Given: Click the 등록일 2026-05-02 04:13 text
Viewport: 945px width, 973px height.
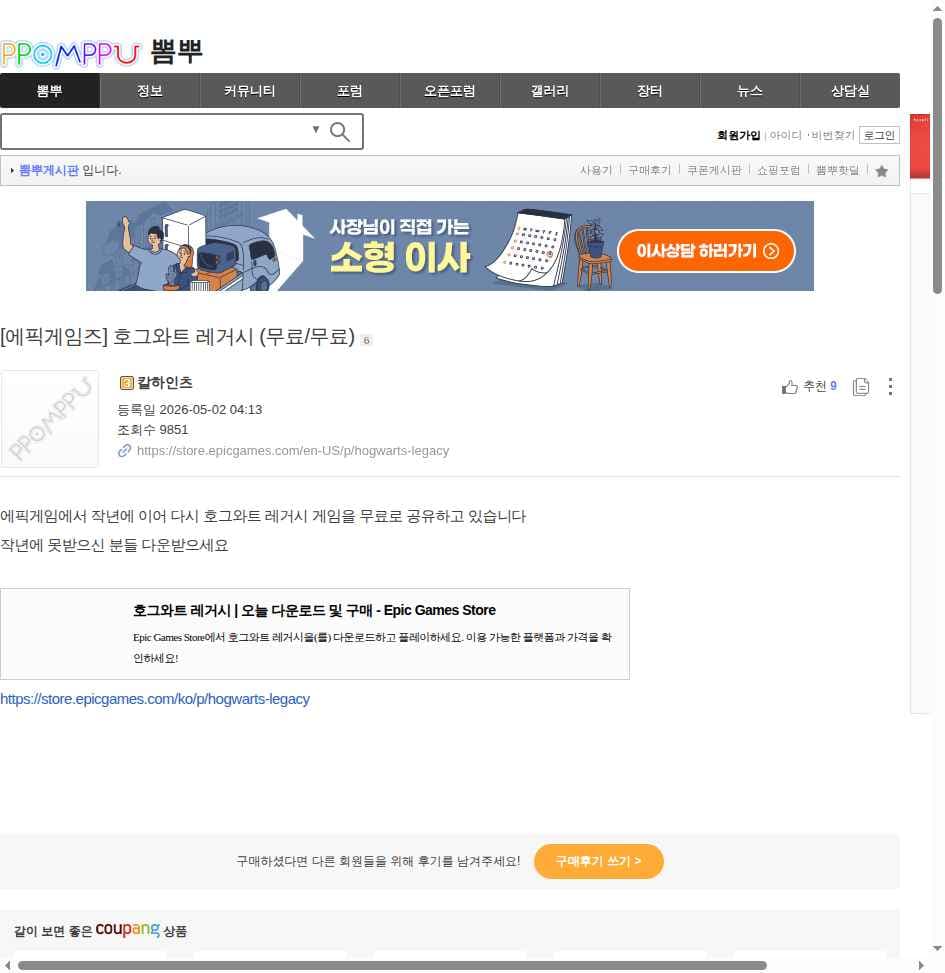Looking at the screenshot, I should 190,410.
